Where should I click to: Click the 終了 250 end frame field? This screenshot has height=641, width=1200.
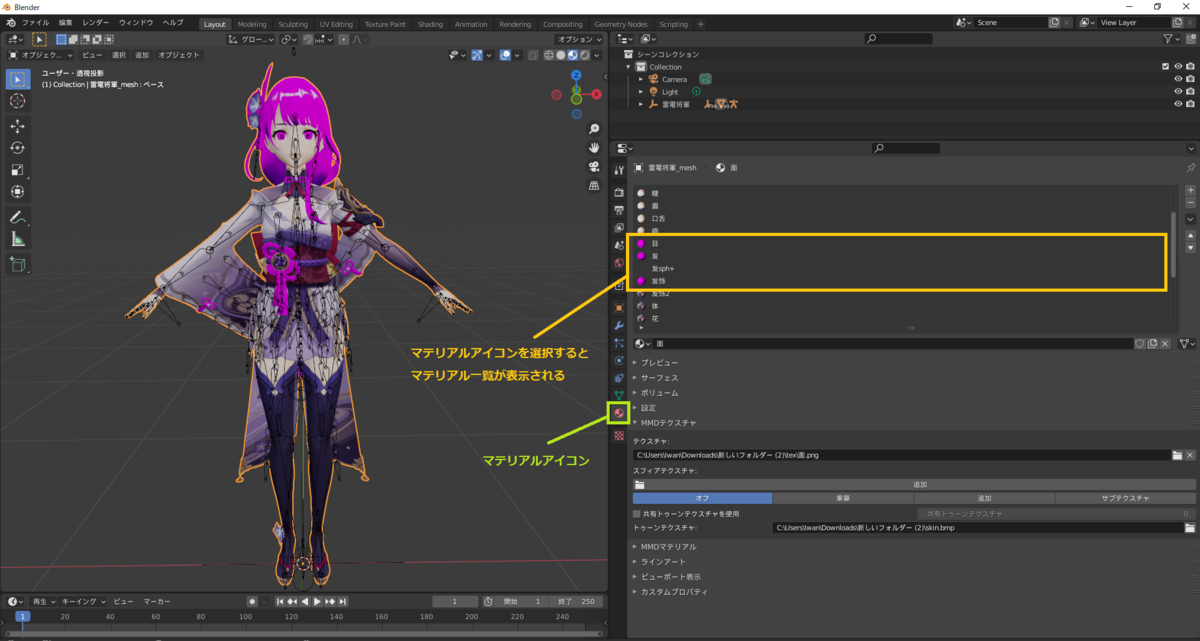(577, 601)
